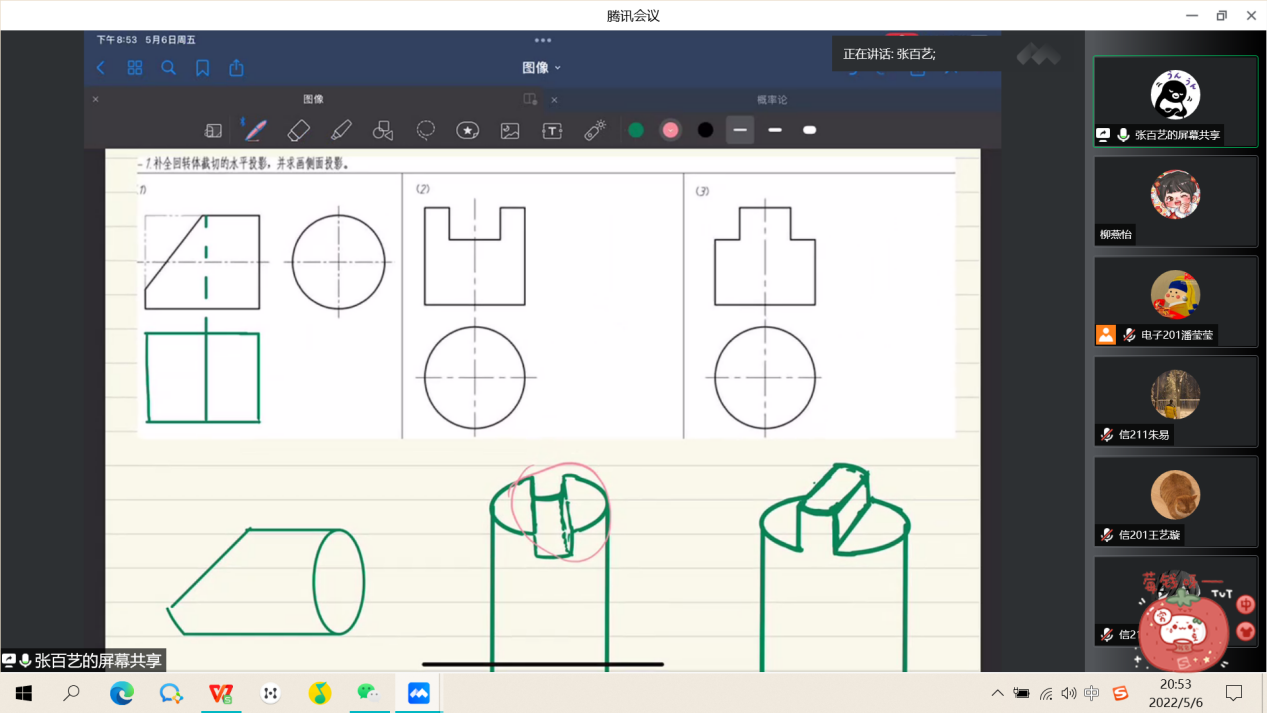Screen dimensions: 1267x713
Task: Choose the lasso selection tool
Action: (426, 130)
